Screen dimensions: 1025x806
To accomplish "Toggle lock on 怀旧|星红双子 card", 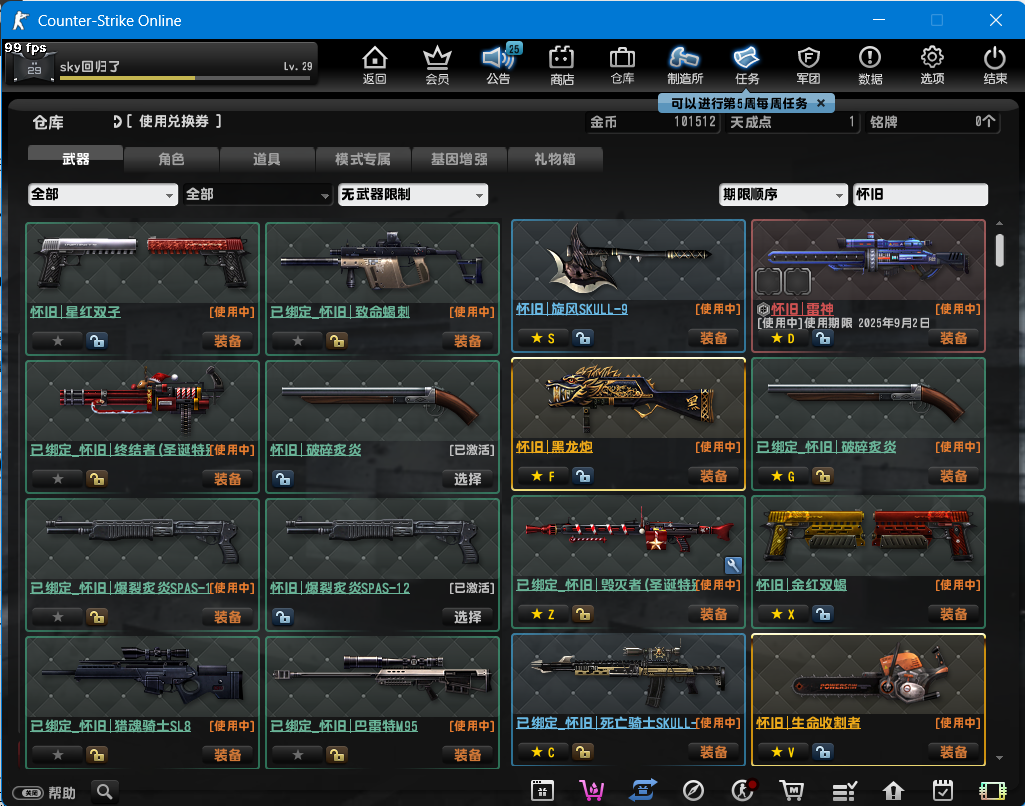I will pos(97,341).
